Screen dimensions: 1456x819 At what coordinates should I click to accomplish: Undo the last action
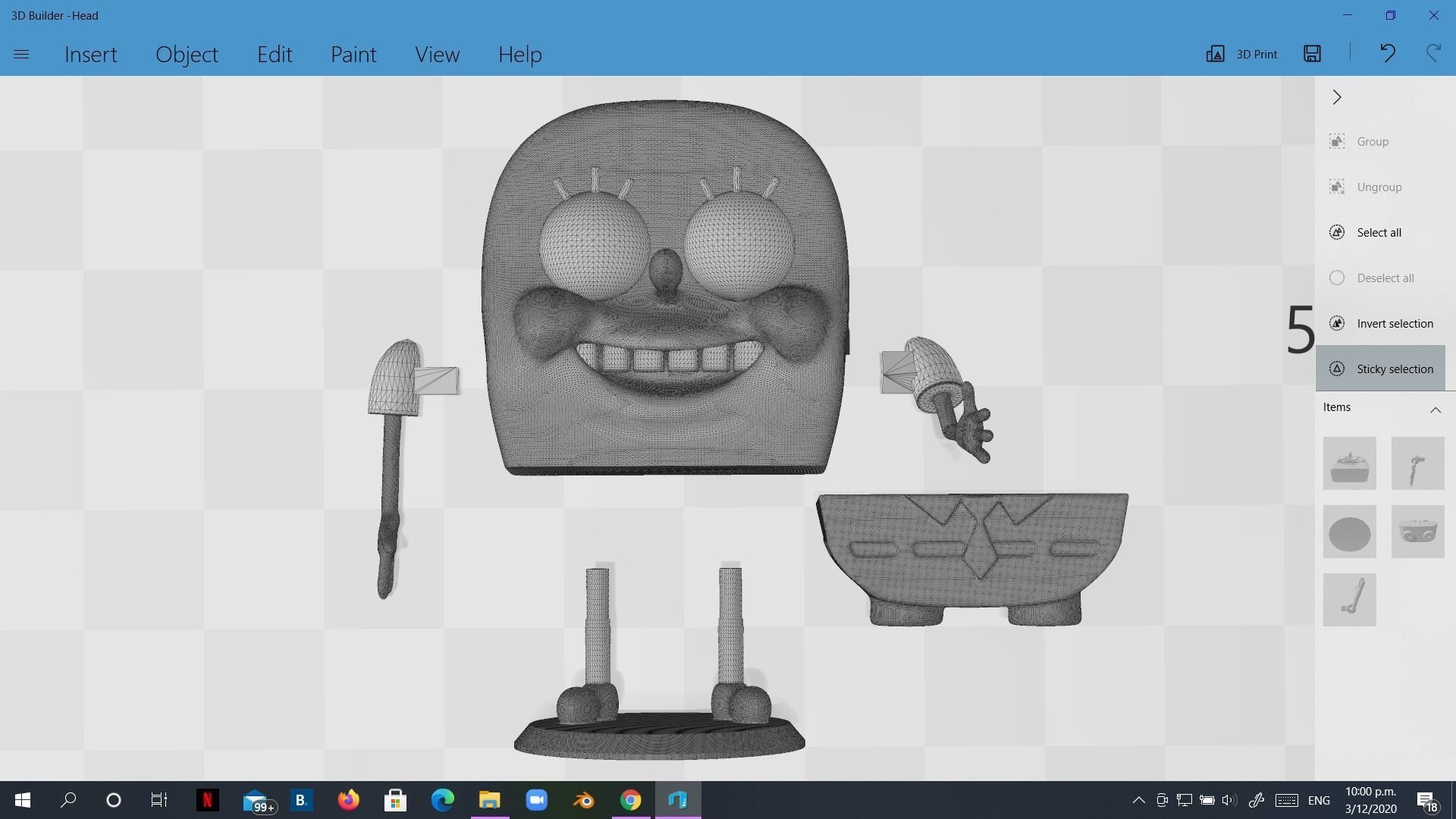1387,53
